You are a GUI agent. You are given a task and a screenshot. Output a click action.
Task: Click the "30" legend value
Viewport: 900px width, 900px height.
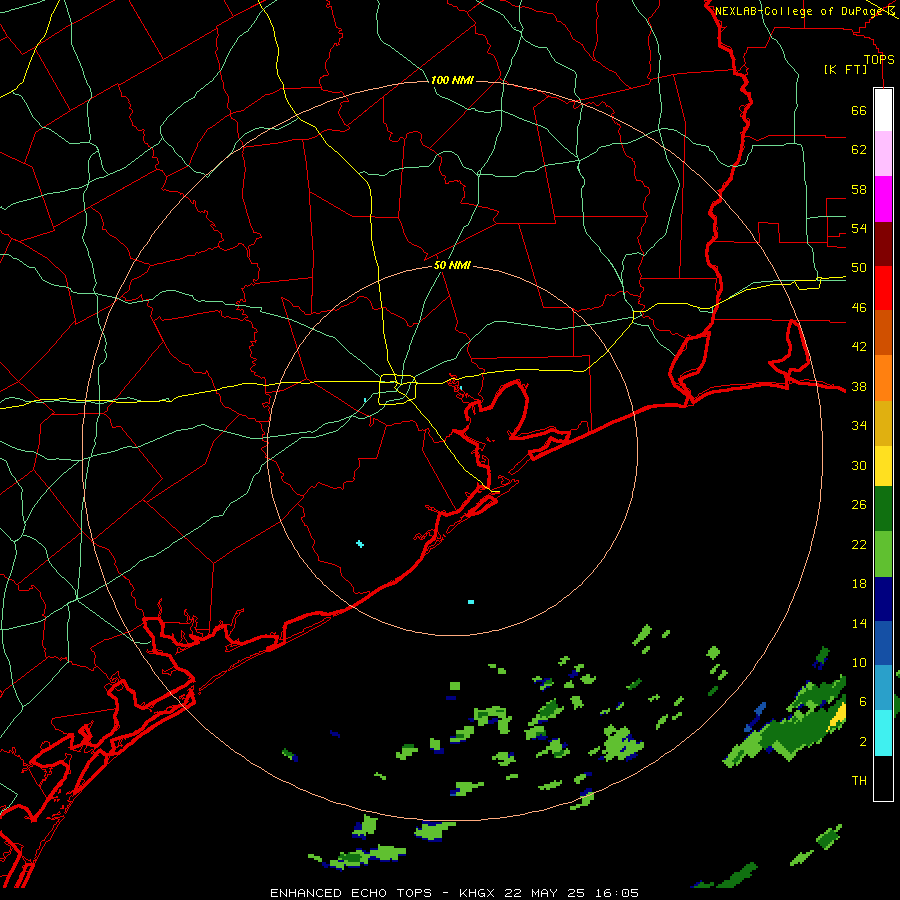coord(859,465)
